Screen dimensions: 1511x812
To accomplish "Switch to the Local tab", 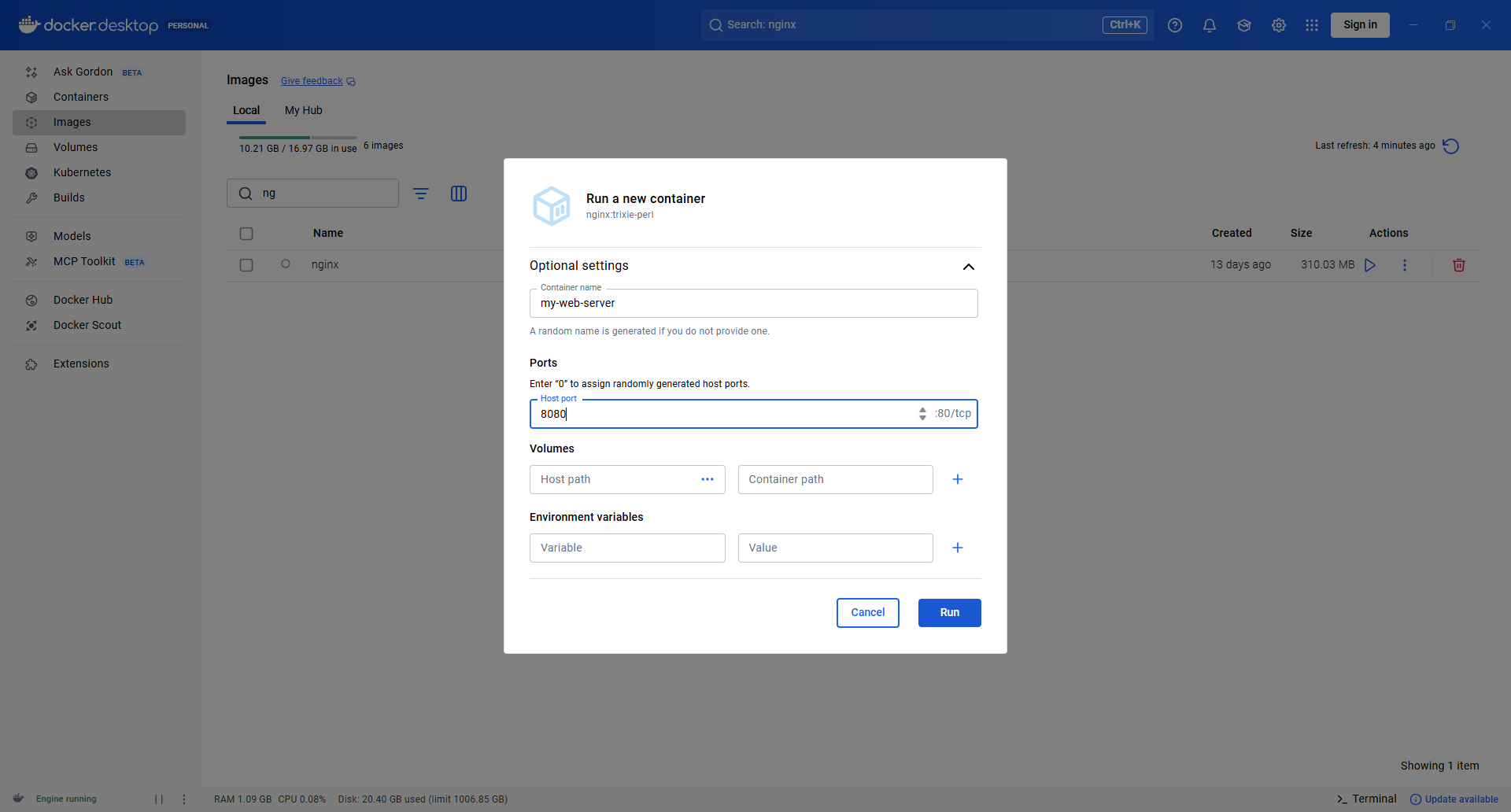I will pyautogui.click(x=246, y=110).
